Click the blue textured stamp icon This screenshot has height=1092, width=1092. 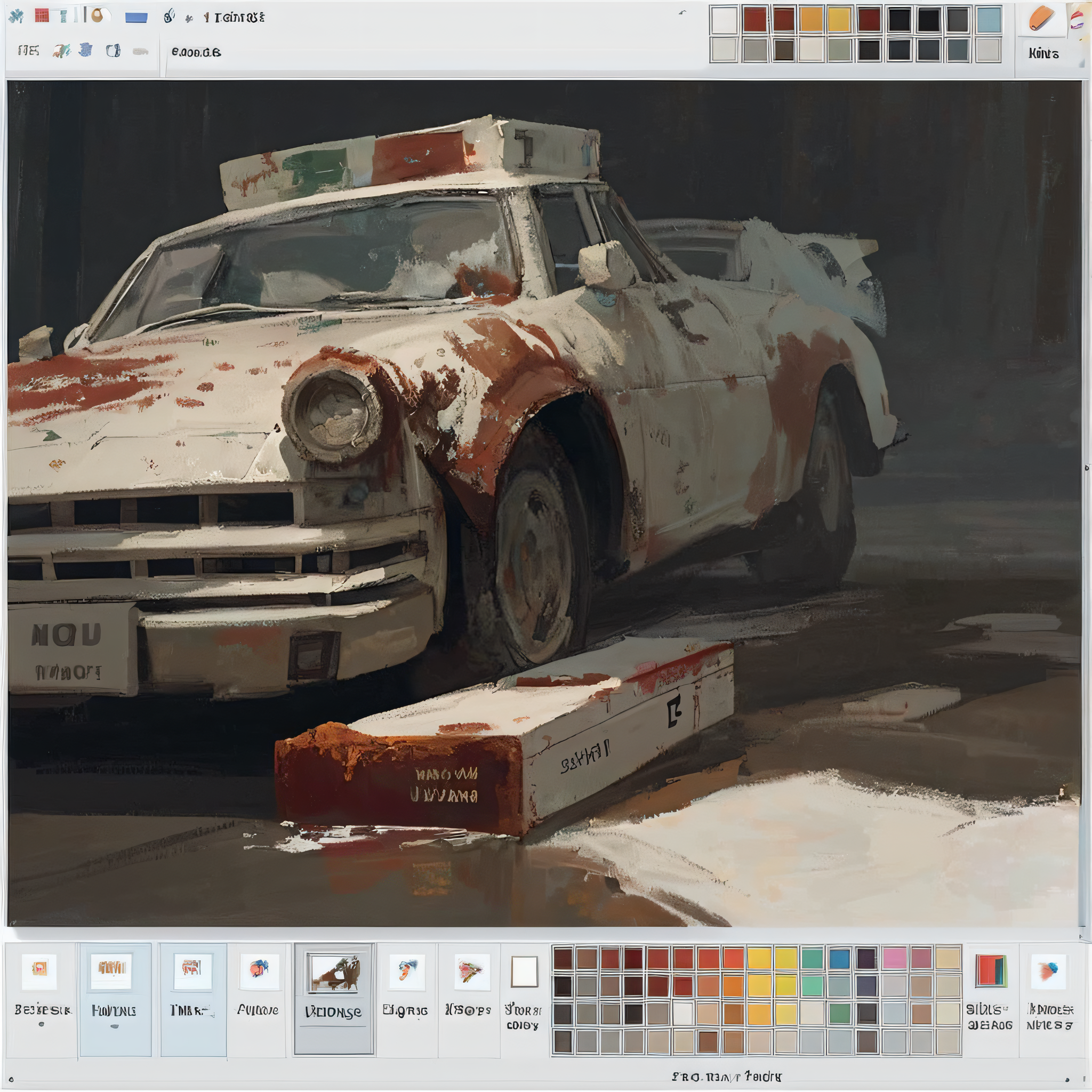click(x=85, y=50)
